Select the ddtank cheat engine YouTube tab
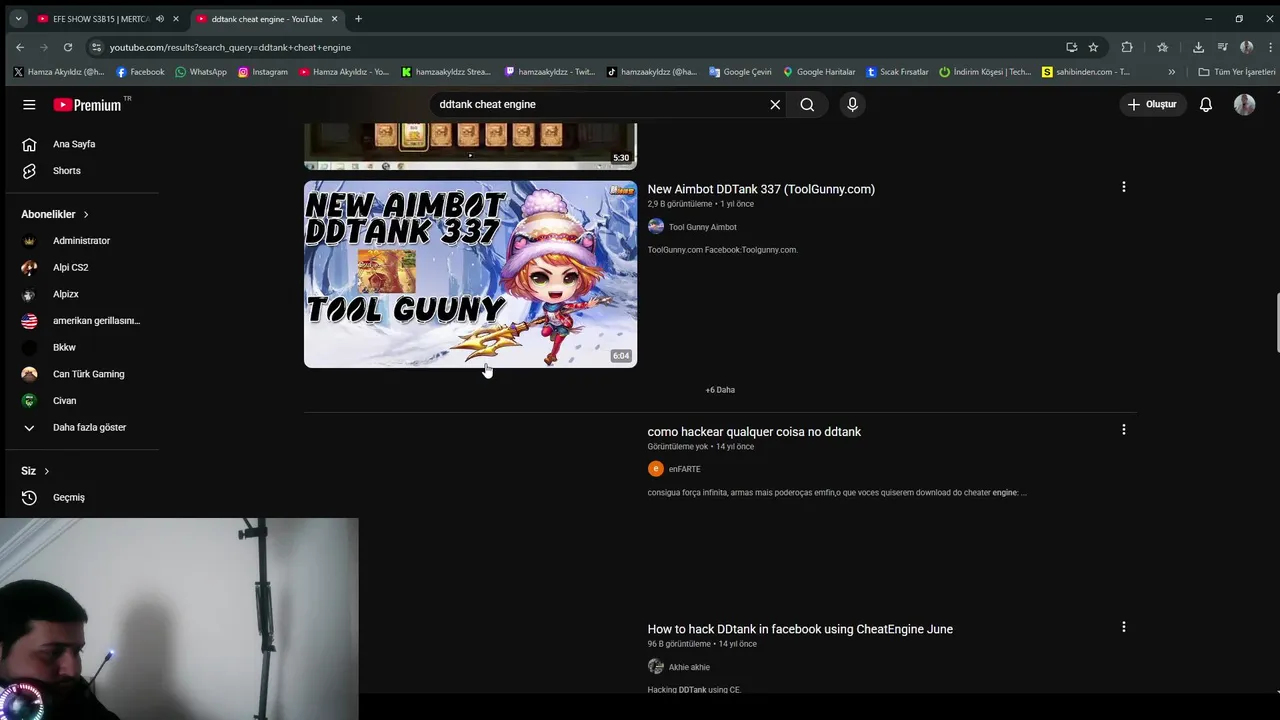1280x720 pixels. click(265, 19)
